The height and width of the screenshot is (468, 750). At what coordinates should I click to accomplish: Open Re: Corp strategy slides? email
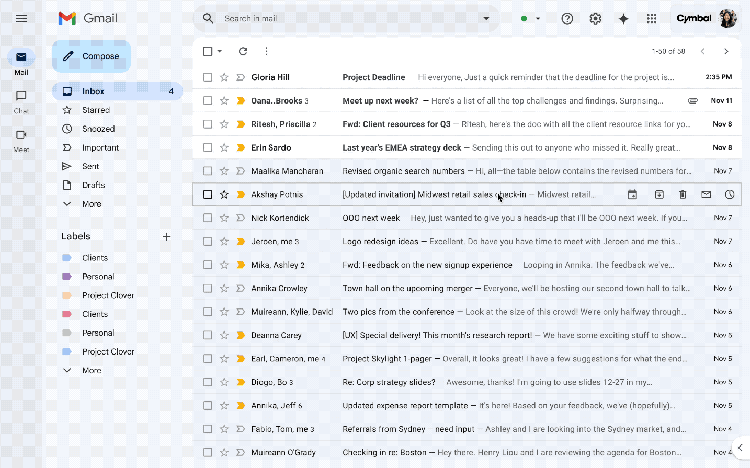(467, 382)
